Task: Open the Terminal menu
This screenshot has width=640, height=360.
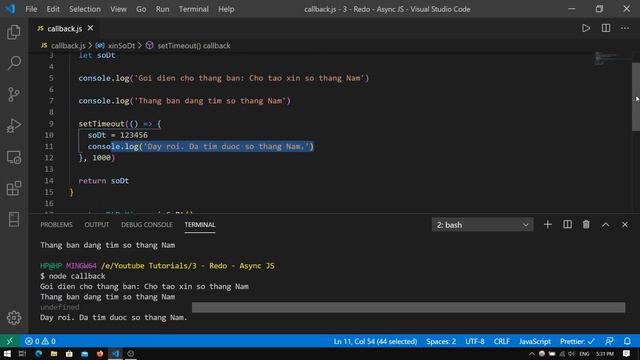Action: coord(193,9)
